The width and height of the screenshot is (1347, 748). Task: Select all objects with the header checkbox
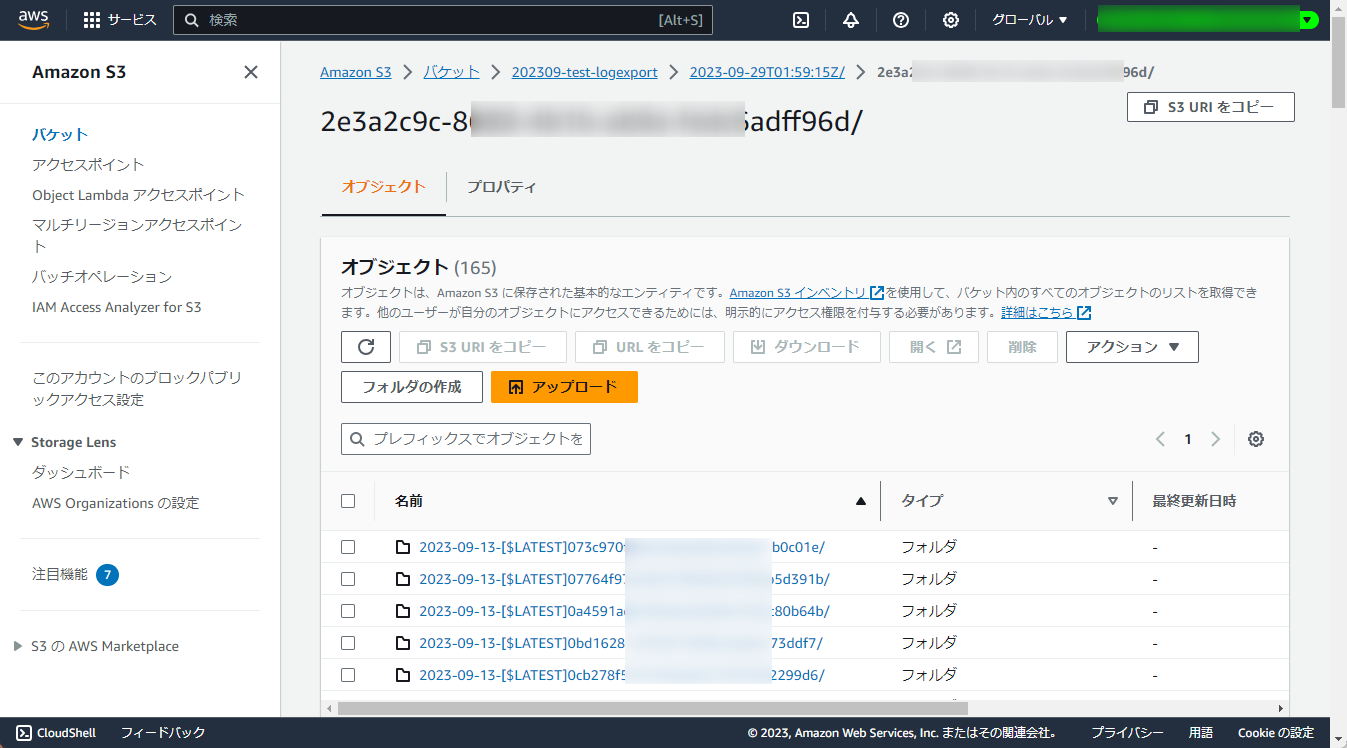pos(347,501)
